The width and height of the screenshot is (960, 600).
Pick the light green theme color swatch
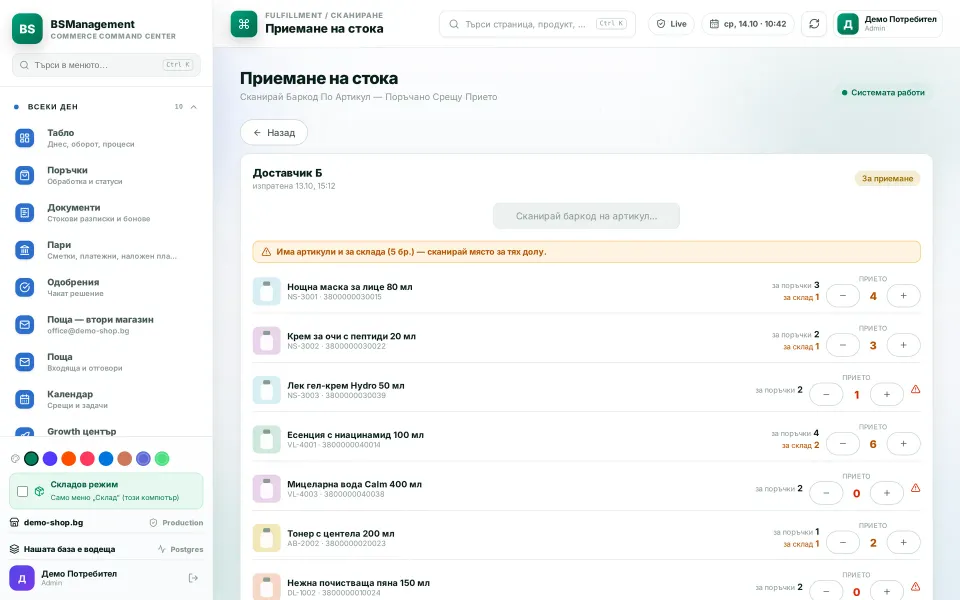(x=162, y=459)
